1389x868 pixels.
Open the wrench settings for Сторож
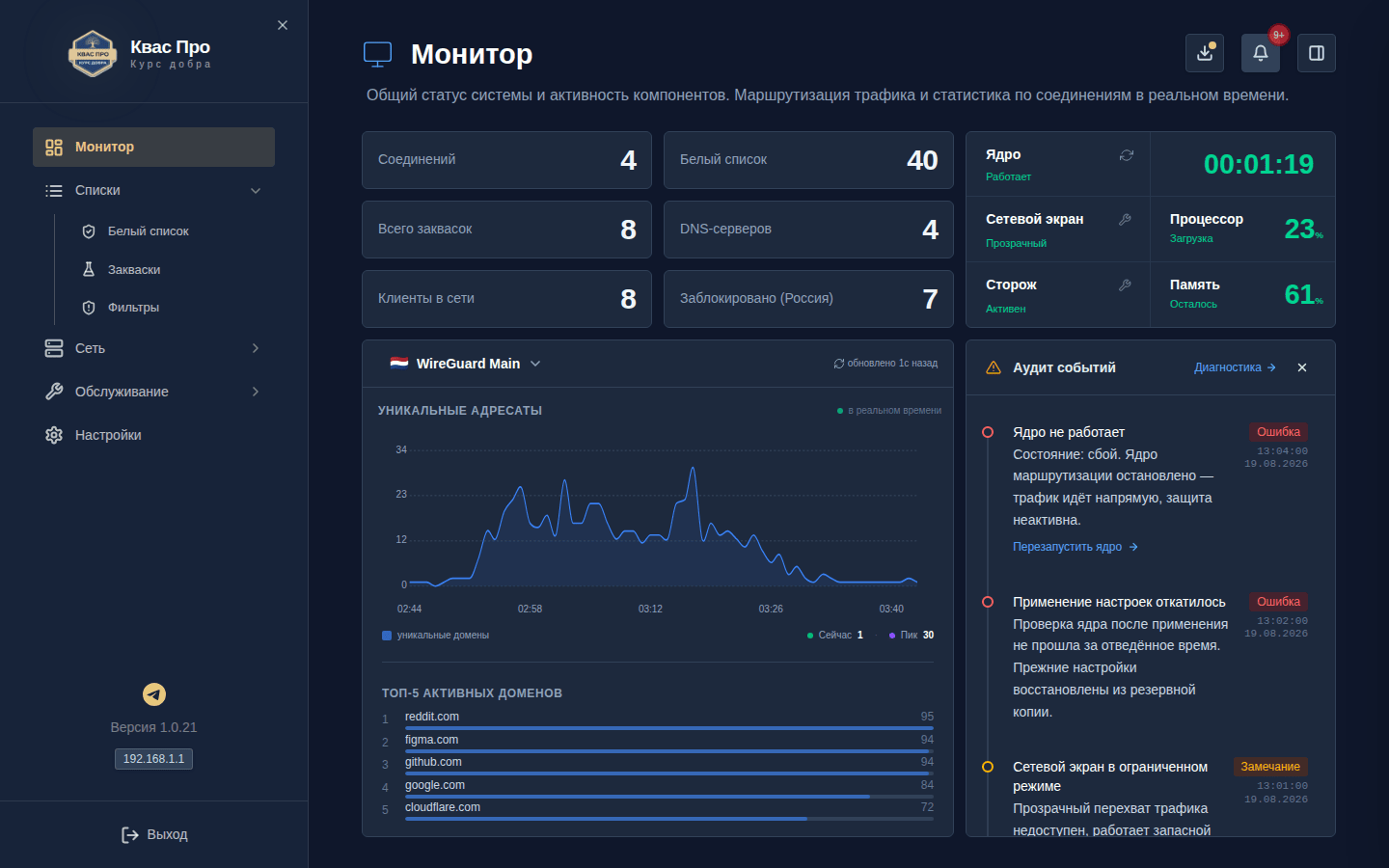[x=1125, y=285]
